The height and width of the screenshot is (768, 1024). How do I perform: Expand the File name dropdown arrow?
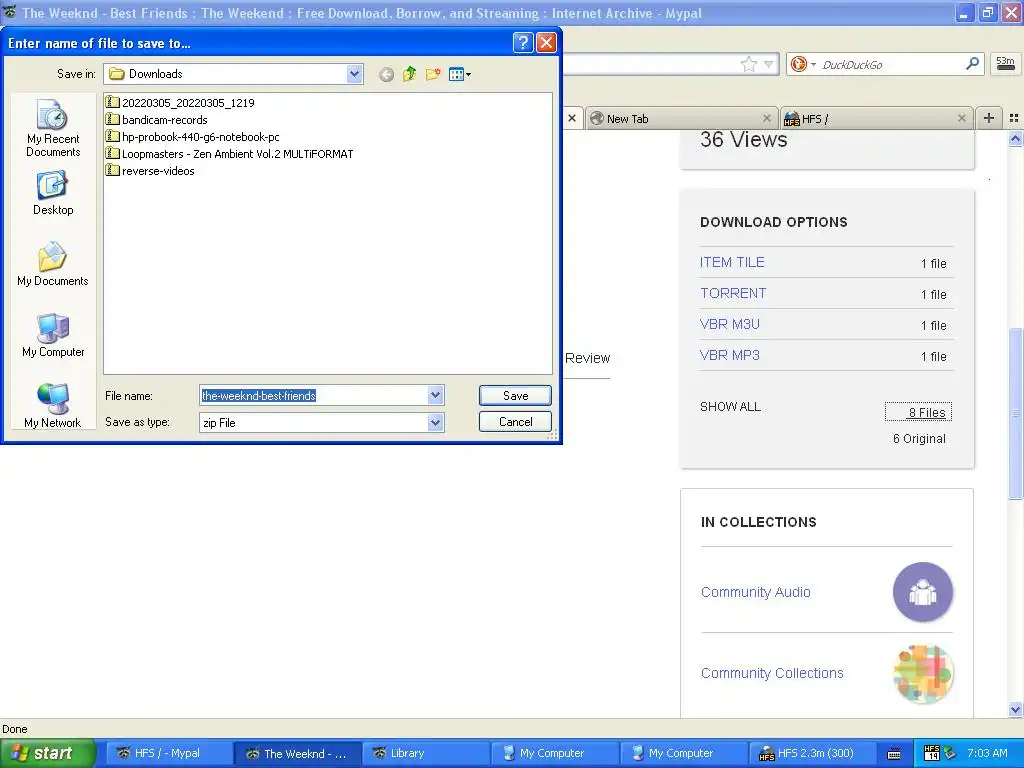click(x=436, y=395)
